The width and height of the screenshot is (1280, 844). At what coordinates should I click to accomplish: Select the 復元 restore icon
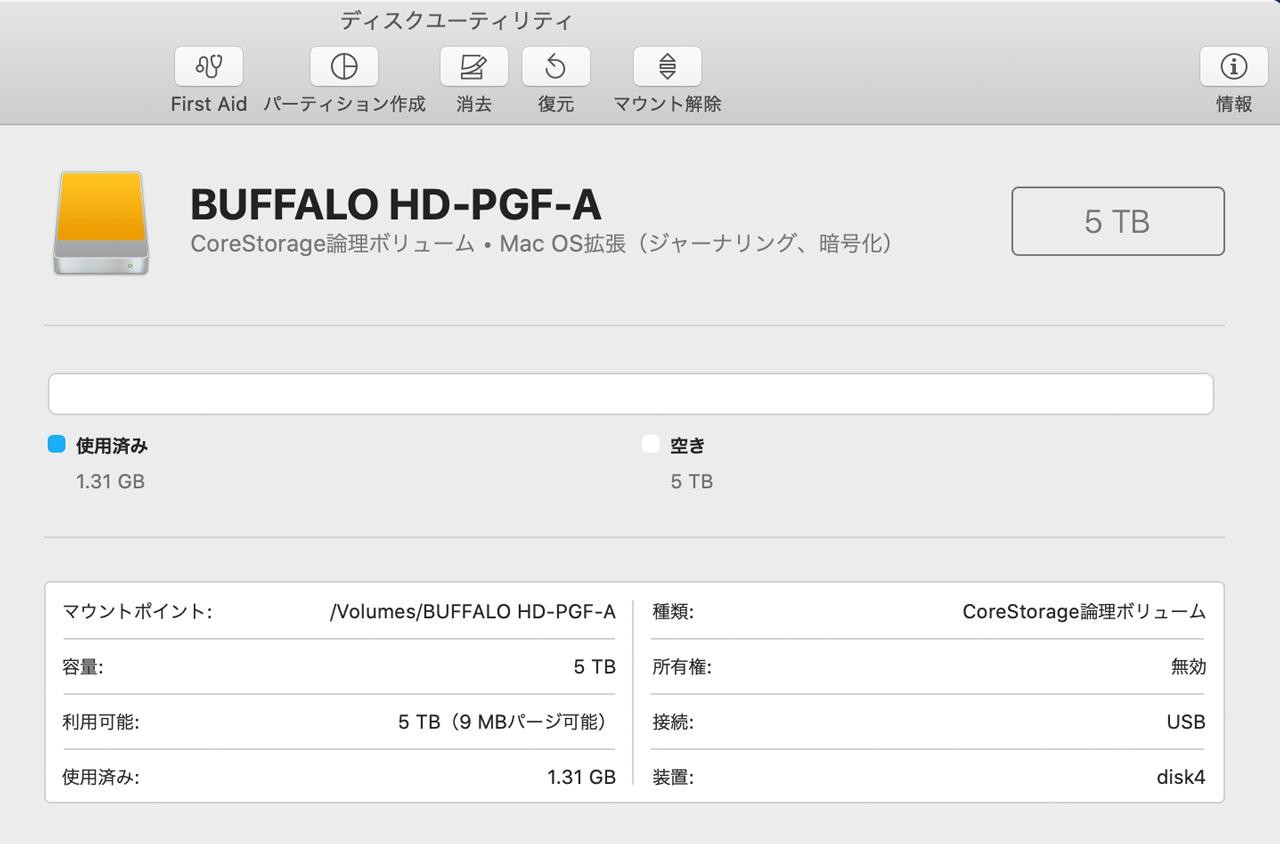pos(556,67)
